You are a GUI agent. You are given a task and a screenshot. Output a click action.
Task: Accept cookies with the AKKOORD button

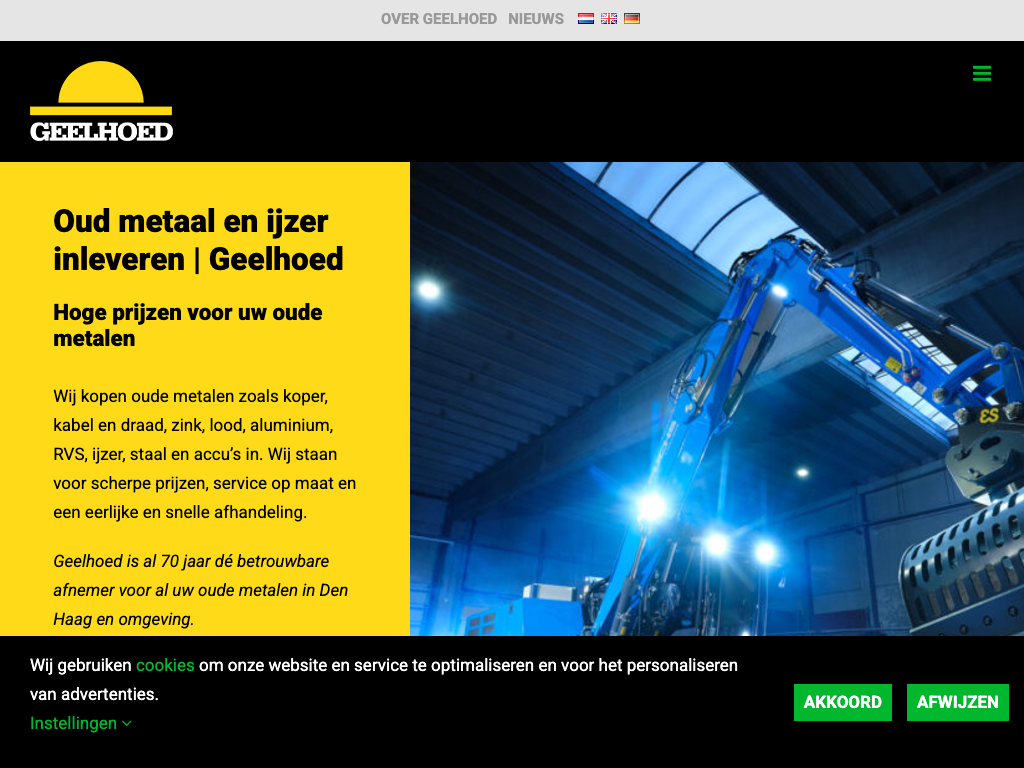tap(842, 702)
